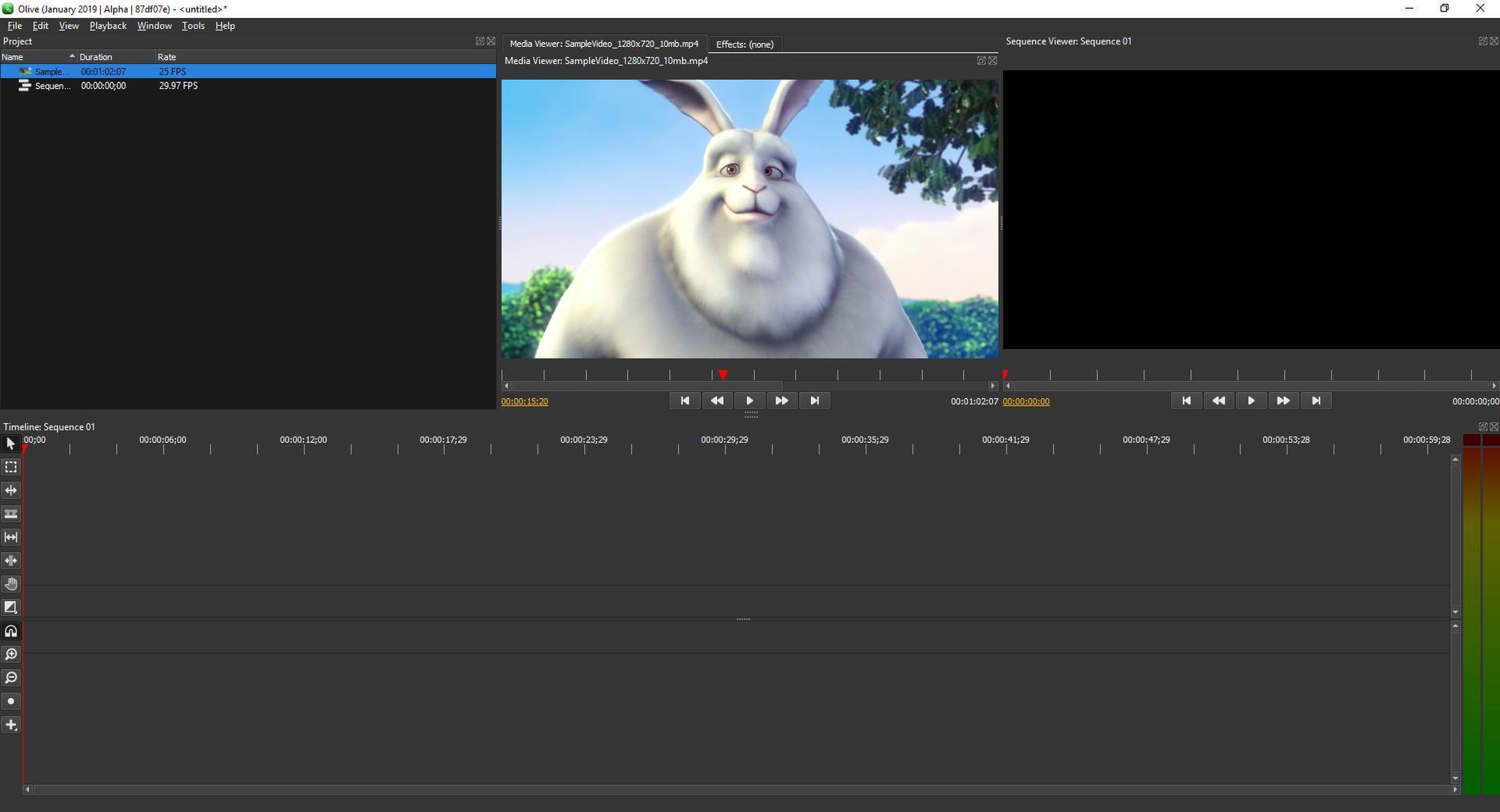Image resolution: width=1500 pixels, height=812 pixels.
Task: Select the Edit tool marquee icon
Action: pyautogui.click(x=11, y=467)
